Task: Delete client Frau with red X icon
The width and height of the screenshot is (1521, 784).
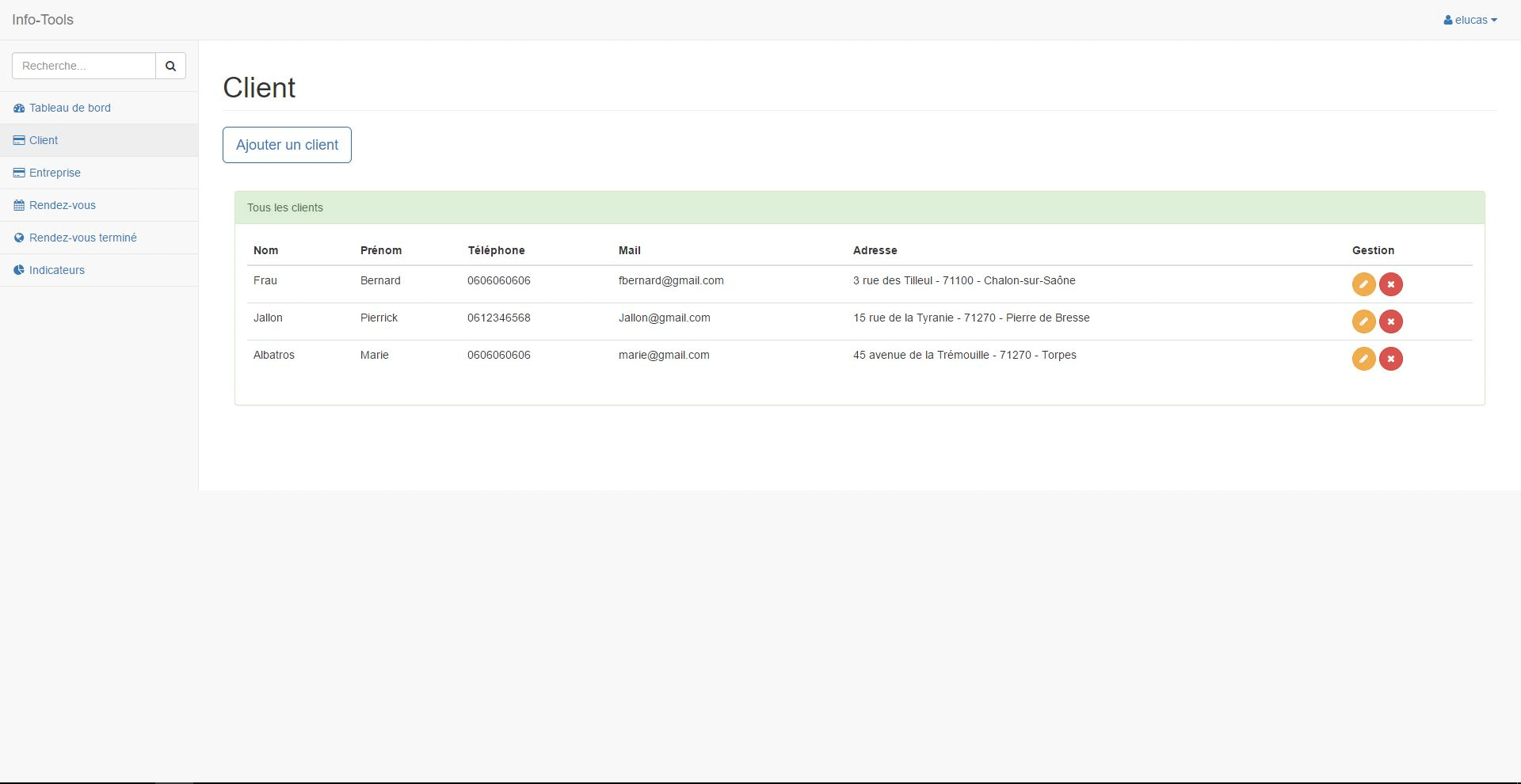Action: [1391, 284]
